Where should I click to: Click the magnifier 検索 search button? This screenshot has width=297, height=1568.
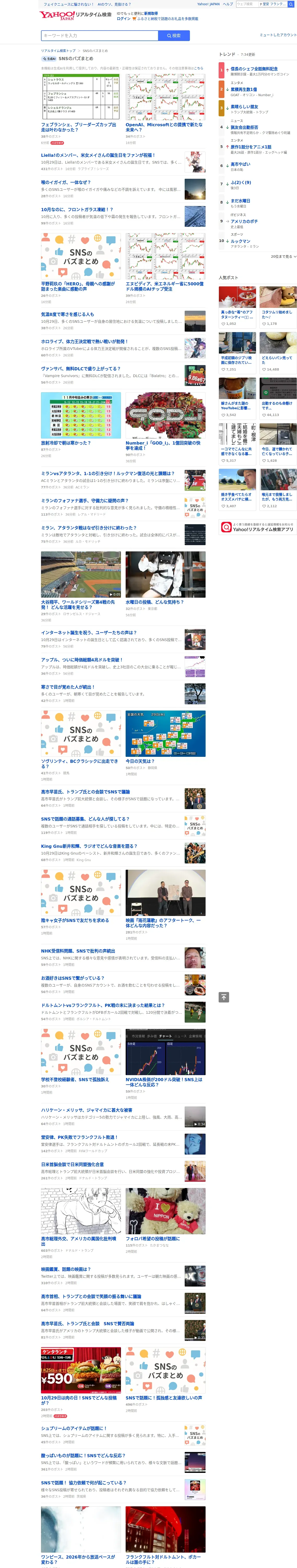coord(173,35)
